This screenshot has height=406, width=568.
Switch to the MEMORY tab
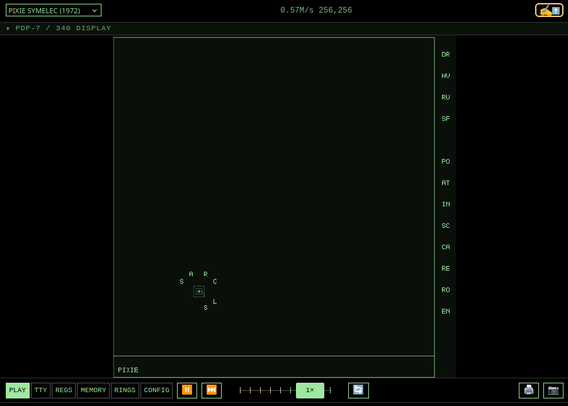tap(93, 390)
